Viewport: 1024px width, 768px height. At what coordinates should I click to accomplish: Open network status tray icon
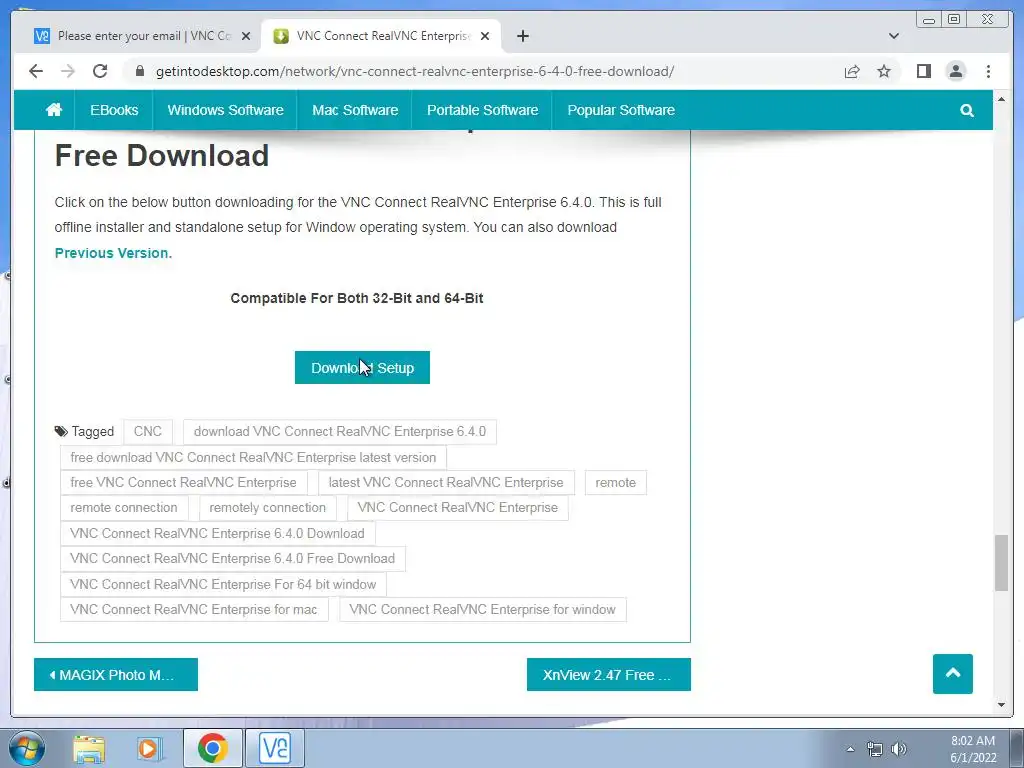click(x=874, y=749)
